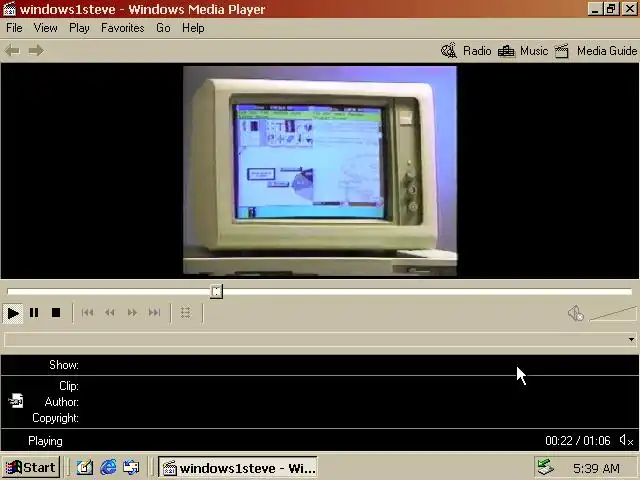
Task: Open the Help menu
Action: [193, 28]
